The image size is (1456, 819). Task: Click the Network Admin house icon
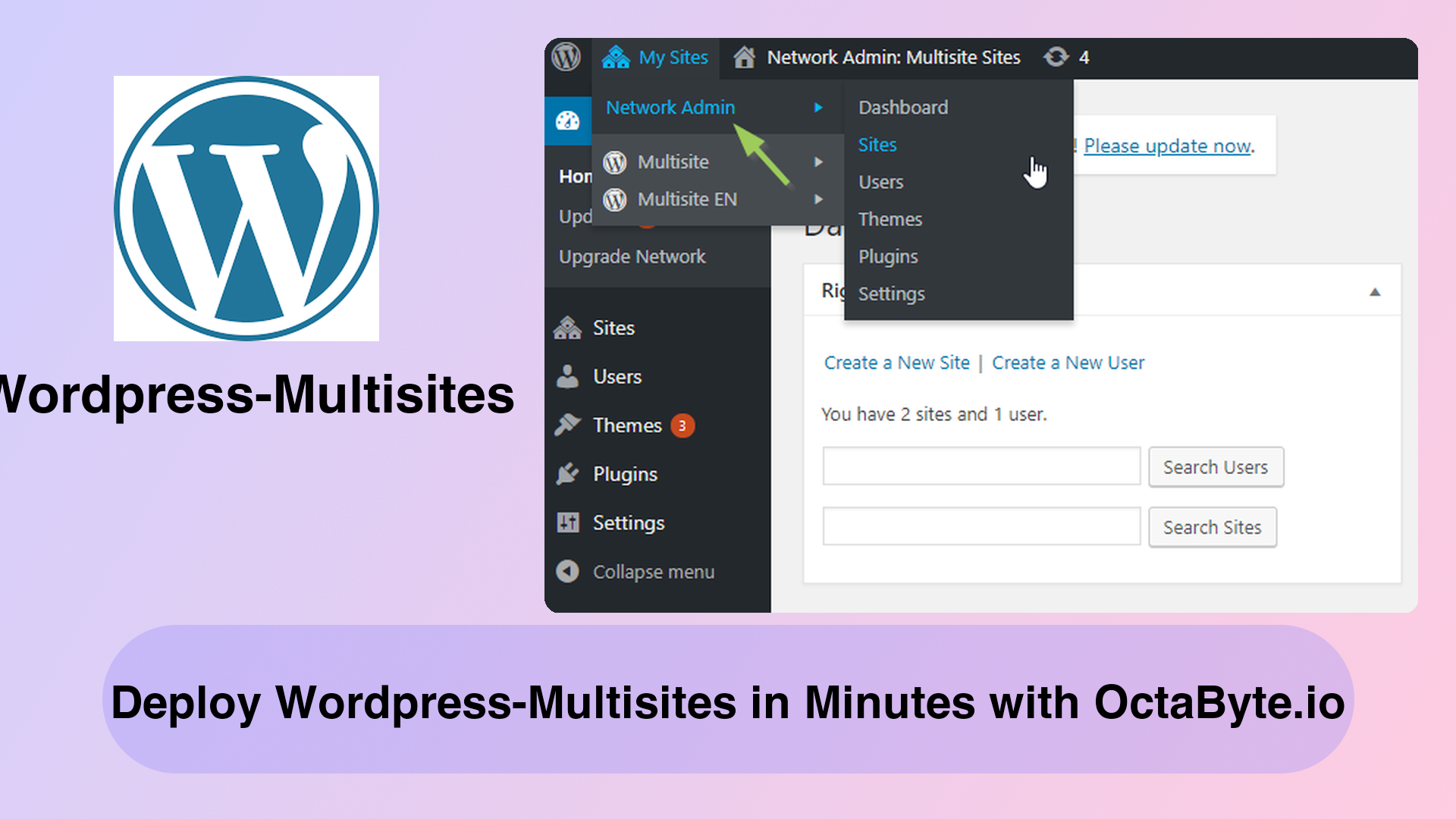pyautogui.click(x=745, y=57)
